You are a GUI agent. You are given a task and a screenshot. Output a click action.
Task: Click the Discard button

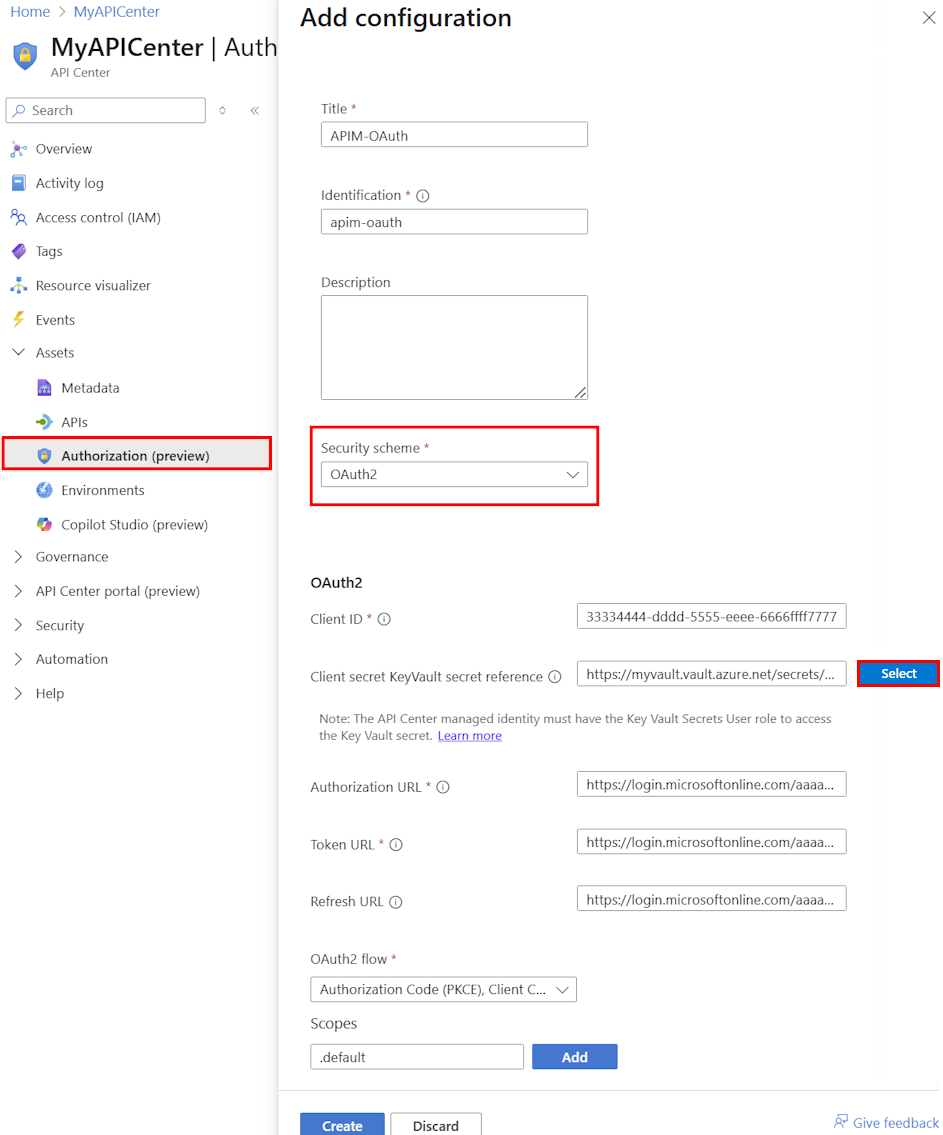pyautogui.click(x=436, y=1125)
